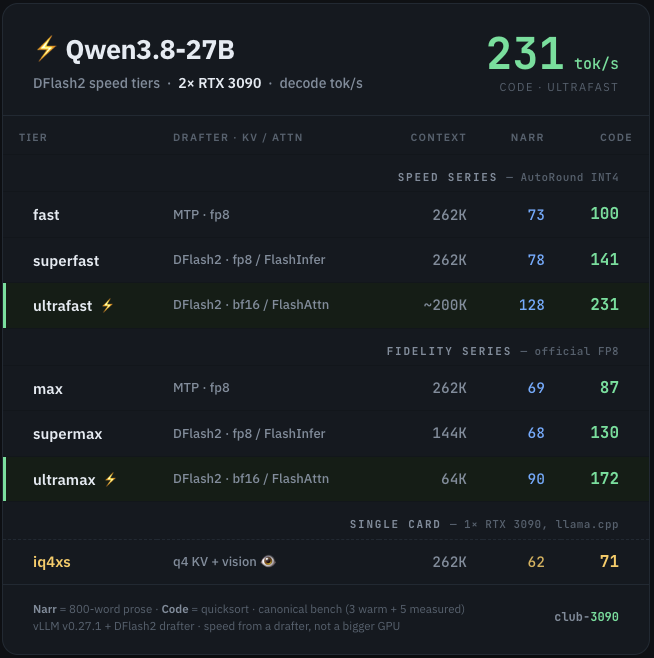Click code value 130 in supermax row
Viewport: 654px width, 658px height.
(x=604, y=432)
